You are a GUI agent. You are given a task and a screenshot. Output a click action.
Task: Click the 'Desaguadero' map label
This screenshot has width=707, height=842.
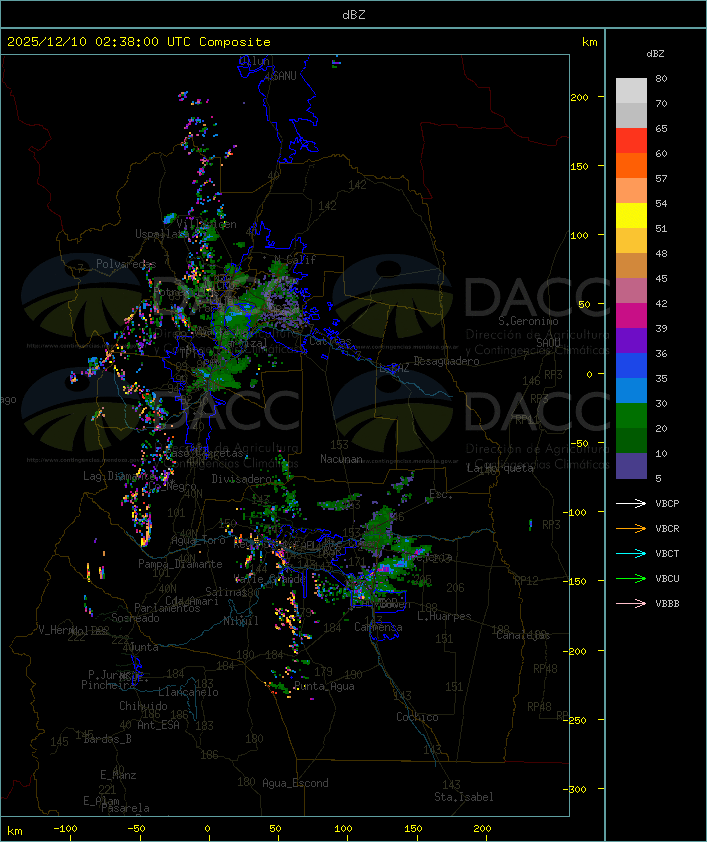click(x=446, y=361)
